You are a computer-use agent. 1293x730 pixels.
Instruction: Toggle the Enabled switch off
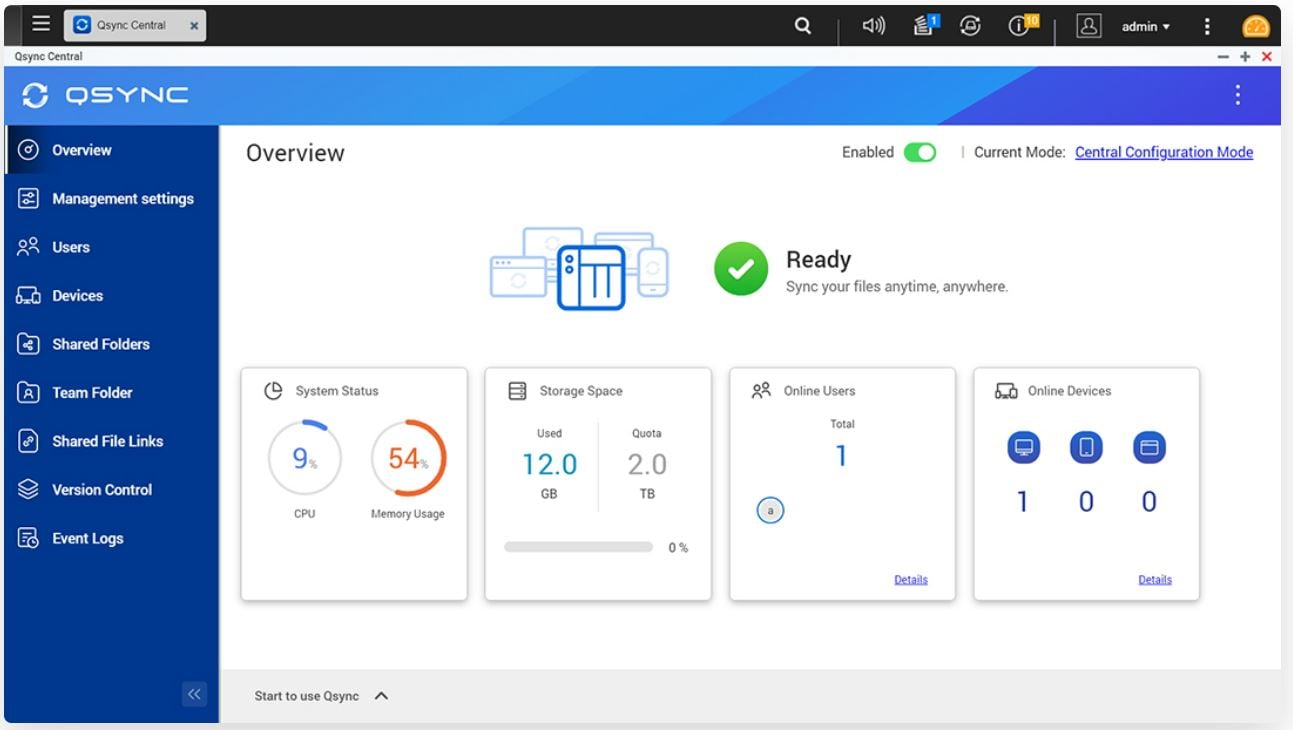coord(920,153)
